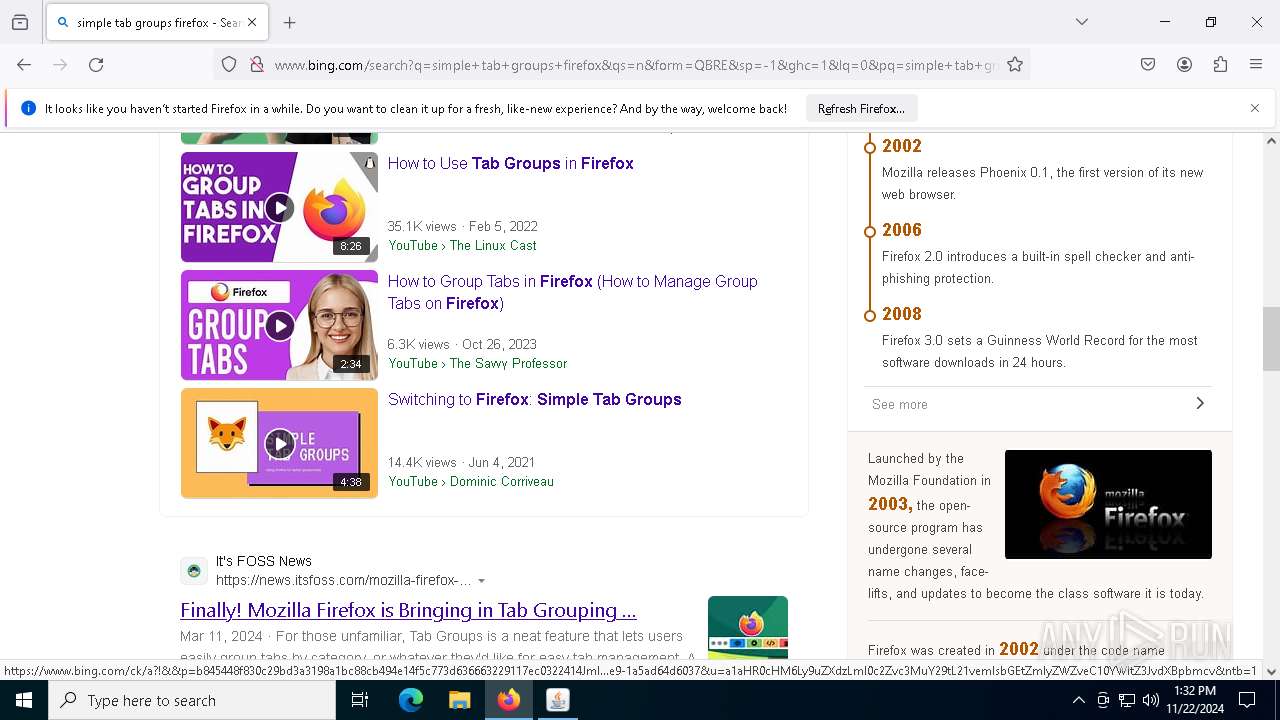Show hidden system tray icons
The height and width of the screenshot is (720, 1280).
tap(1078, 700)
